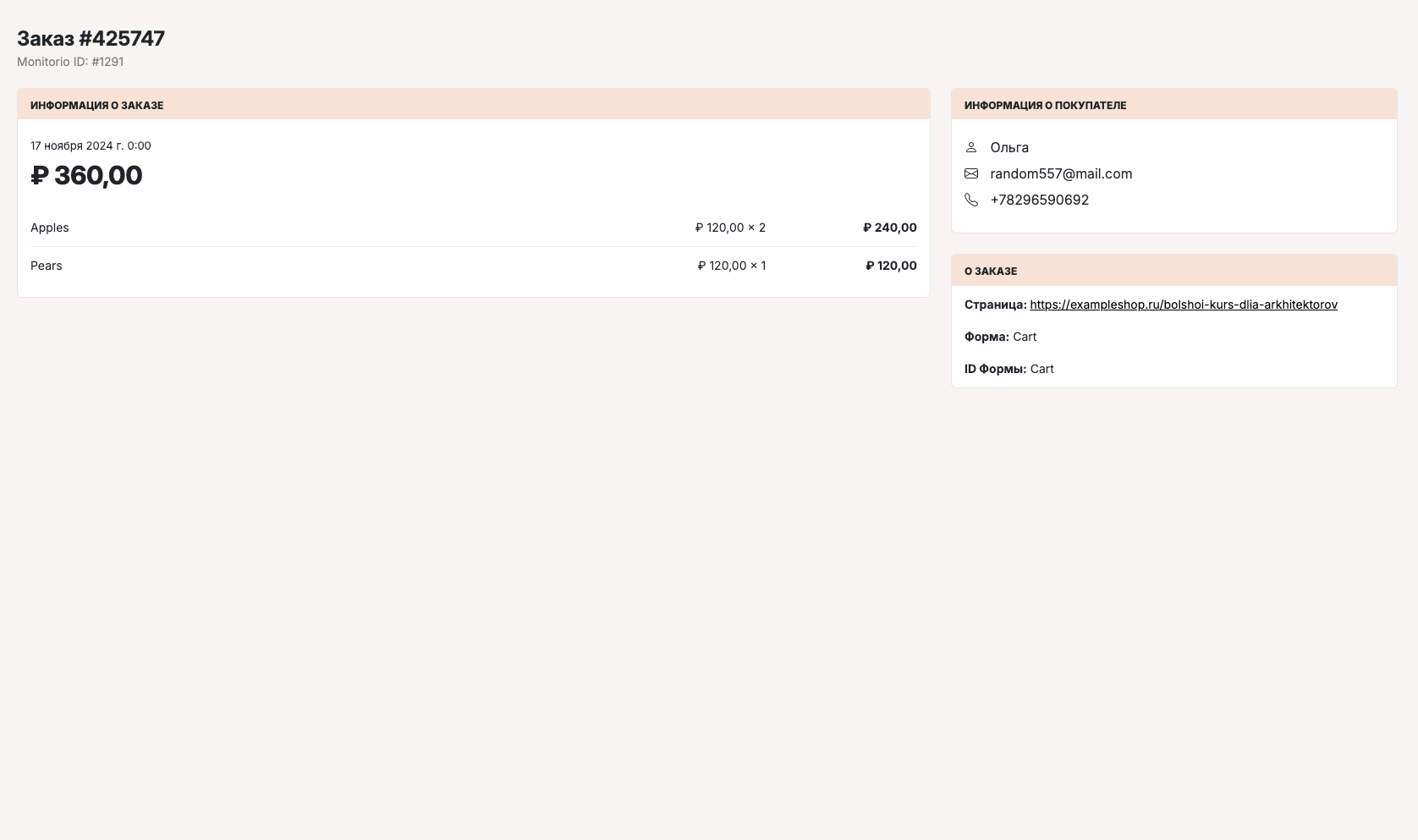The width and height of the screenshot is (1418, 840).
Task: Click the order total ₽ 360,00
Action: click(86, 175)
